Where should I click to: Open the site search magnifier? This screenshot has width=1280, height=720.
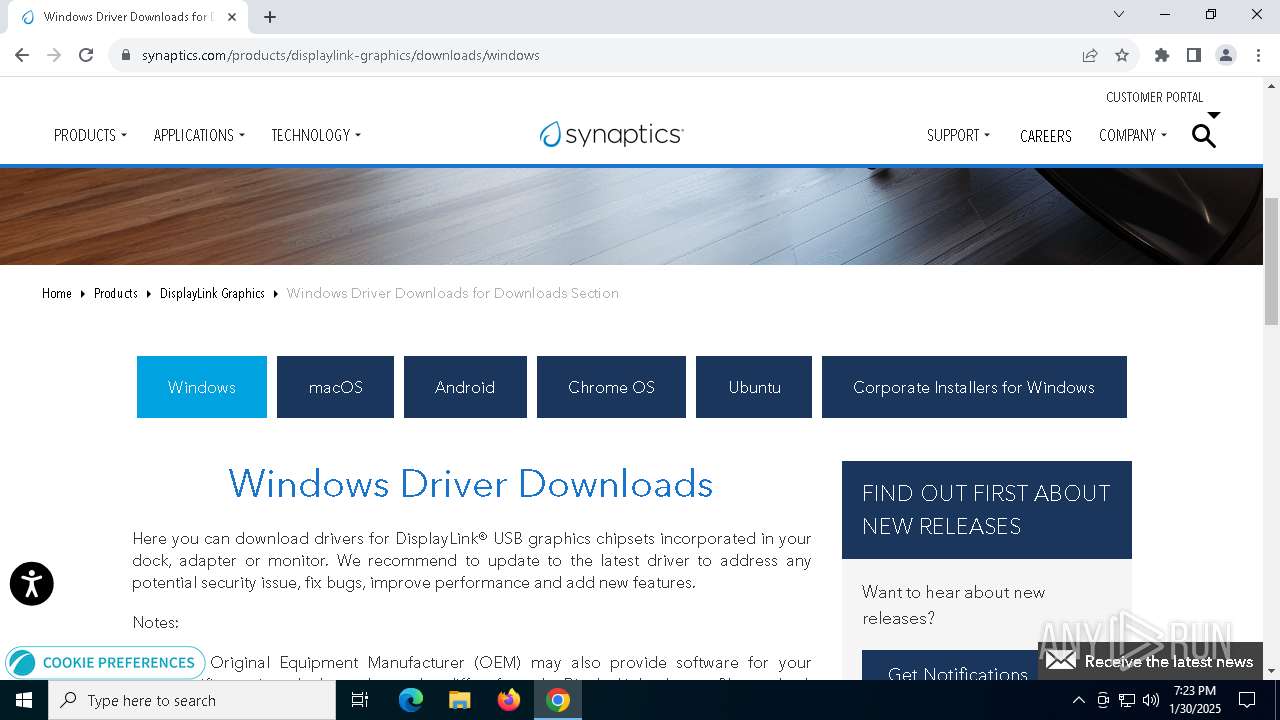tap(1204, 136)
